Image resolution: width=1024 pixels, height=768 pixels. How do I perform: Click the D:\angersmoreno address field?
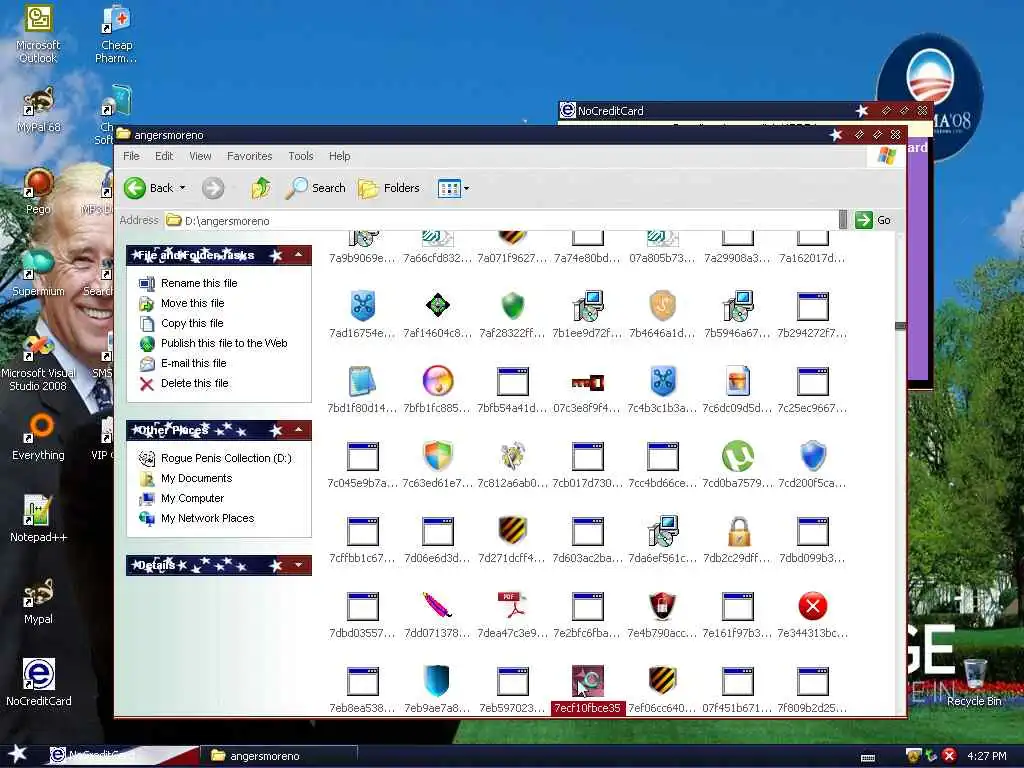click(x=500, y=221)
